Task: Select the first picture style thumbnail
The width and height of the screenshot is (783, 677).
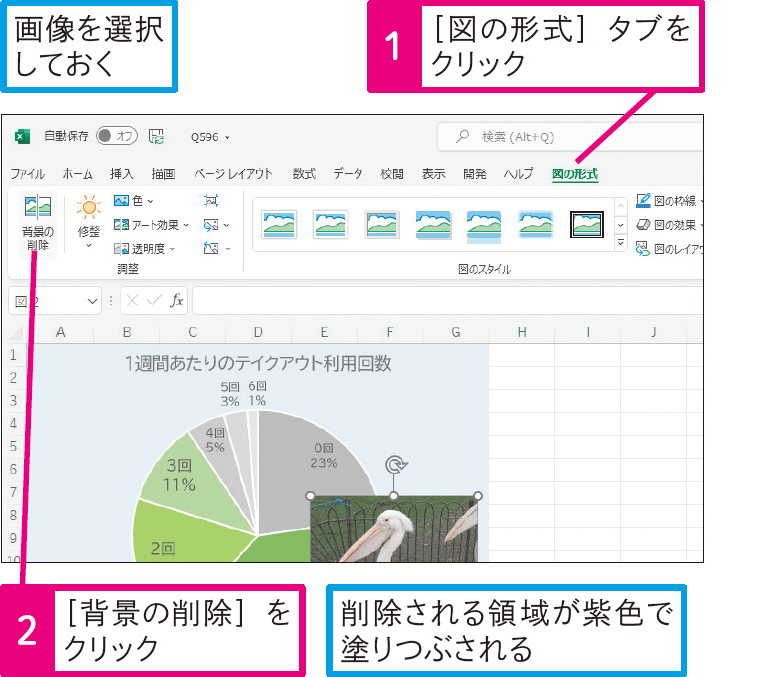Action: point(279,224)
